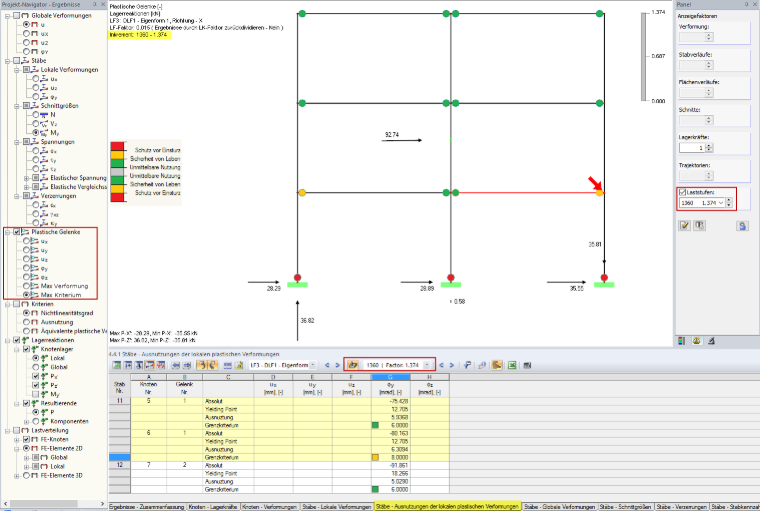Viewport: 760px width, 511px height.
Task: Collapse the Stäbe tree node
Action: point(8,61)
